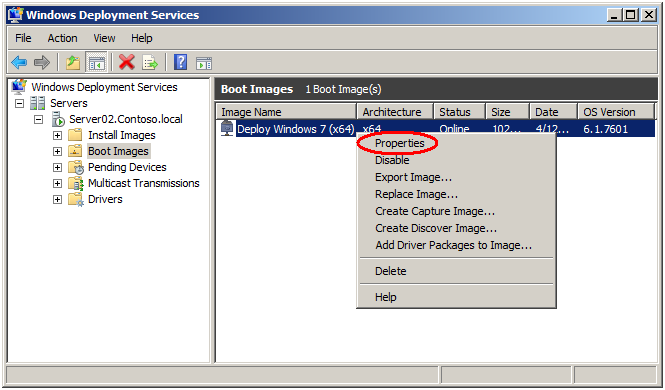The width and height of the screenshot is (665, 390).
Task: Collapse the Server02.Contoso.local node
Action: (39, 120)
